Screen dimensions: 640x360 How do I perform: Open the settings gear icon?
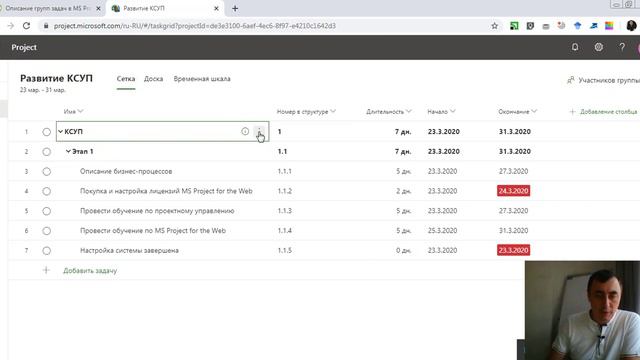point(598,47)
